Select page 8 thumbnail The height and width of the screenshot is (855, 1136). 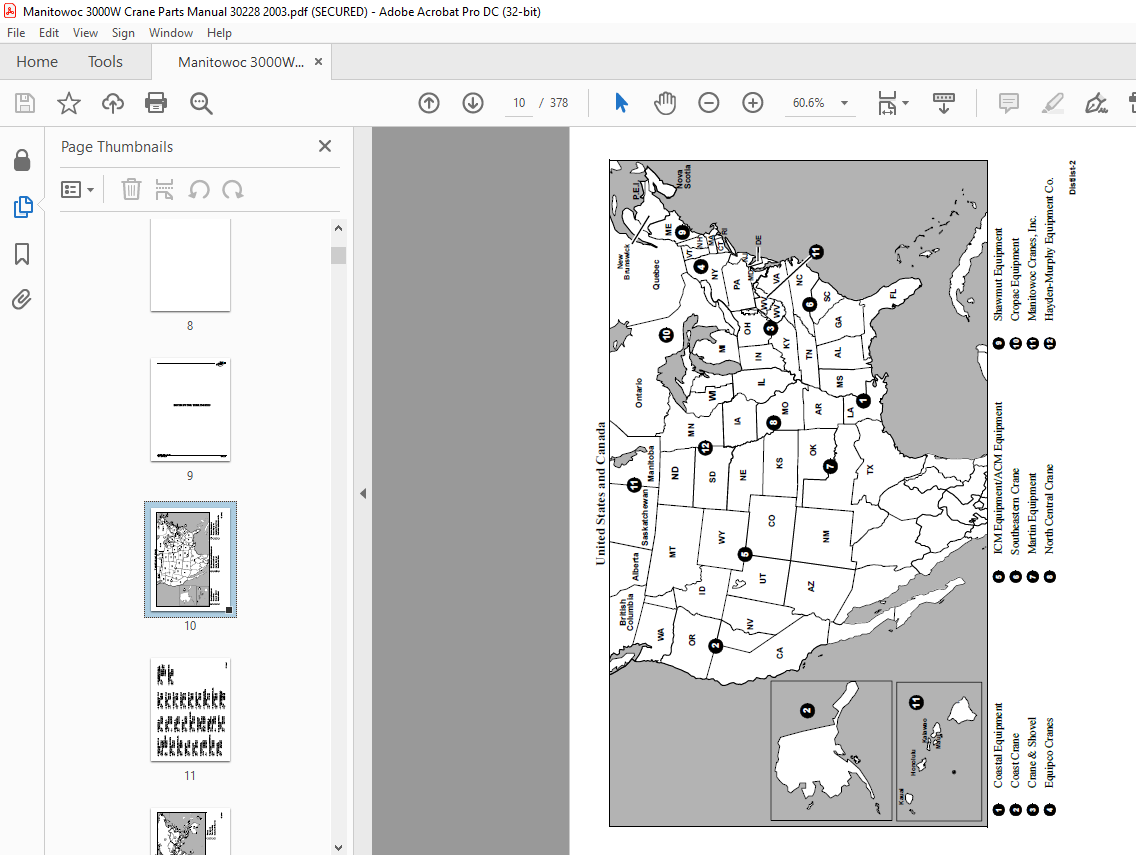coord(190,265)
